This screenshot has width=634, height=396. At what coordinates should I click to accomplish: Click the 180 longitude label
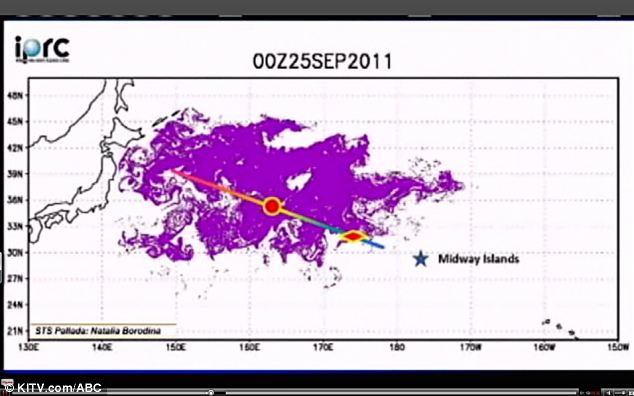(x=397, y=347)
